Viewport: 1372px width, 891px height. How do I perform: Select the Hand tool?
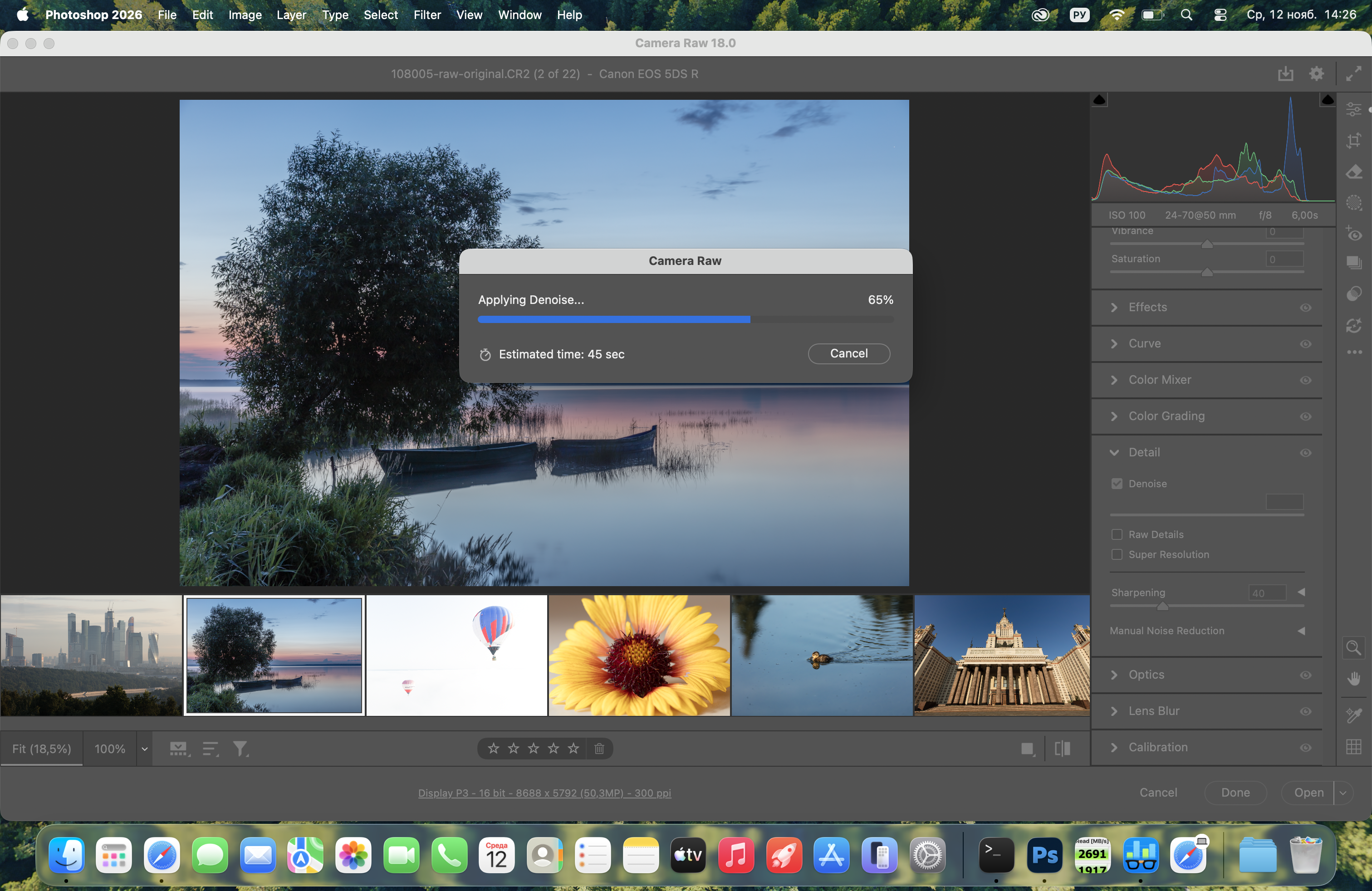tap(1353, 678)
